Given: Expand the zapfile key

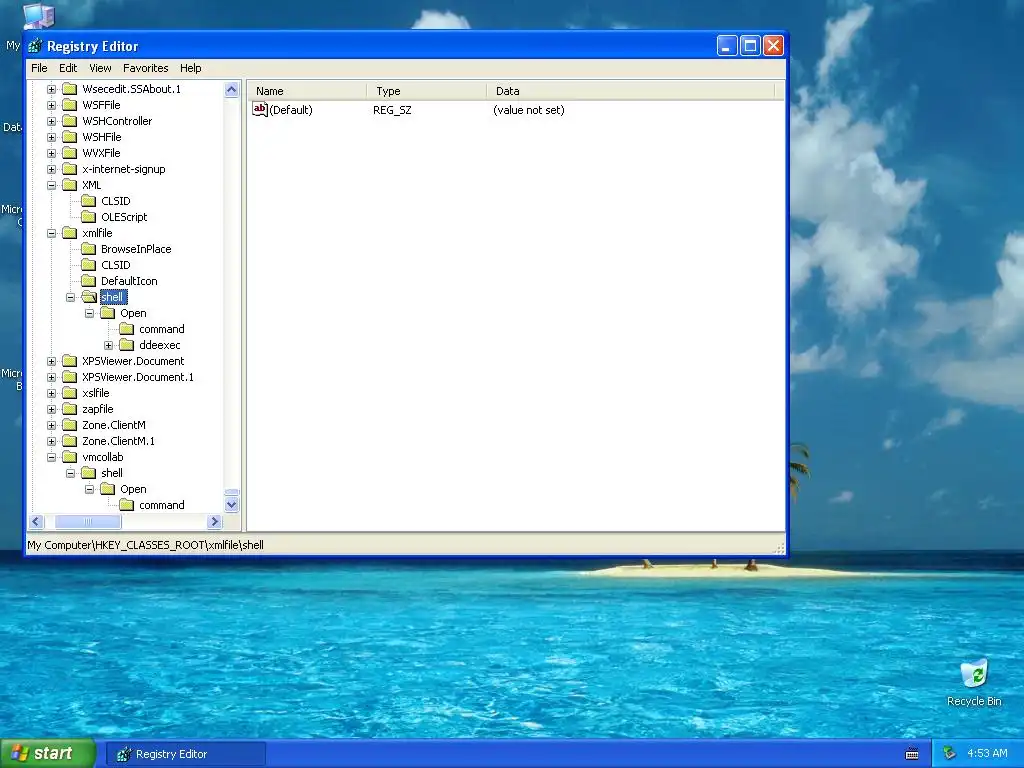Looking at the screenshot, I should click(52, 409).
